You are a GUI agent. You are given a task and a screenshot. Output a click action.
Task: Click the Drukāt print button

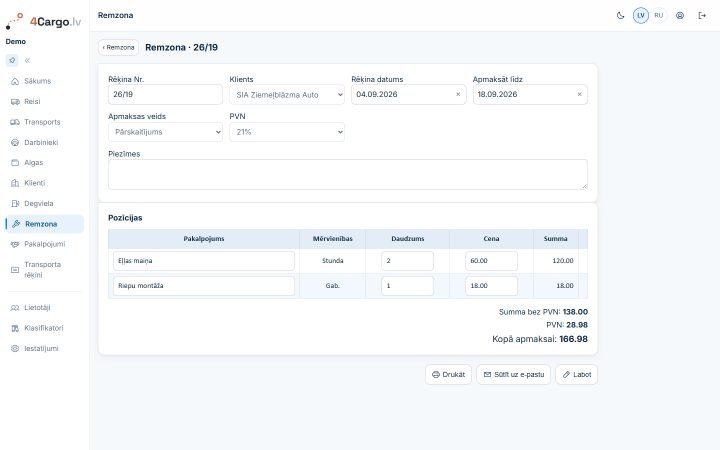(x=448, y=375)
